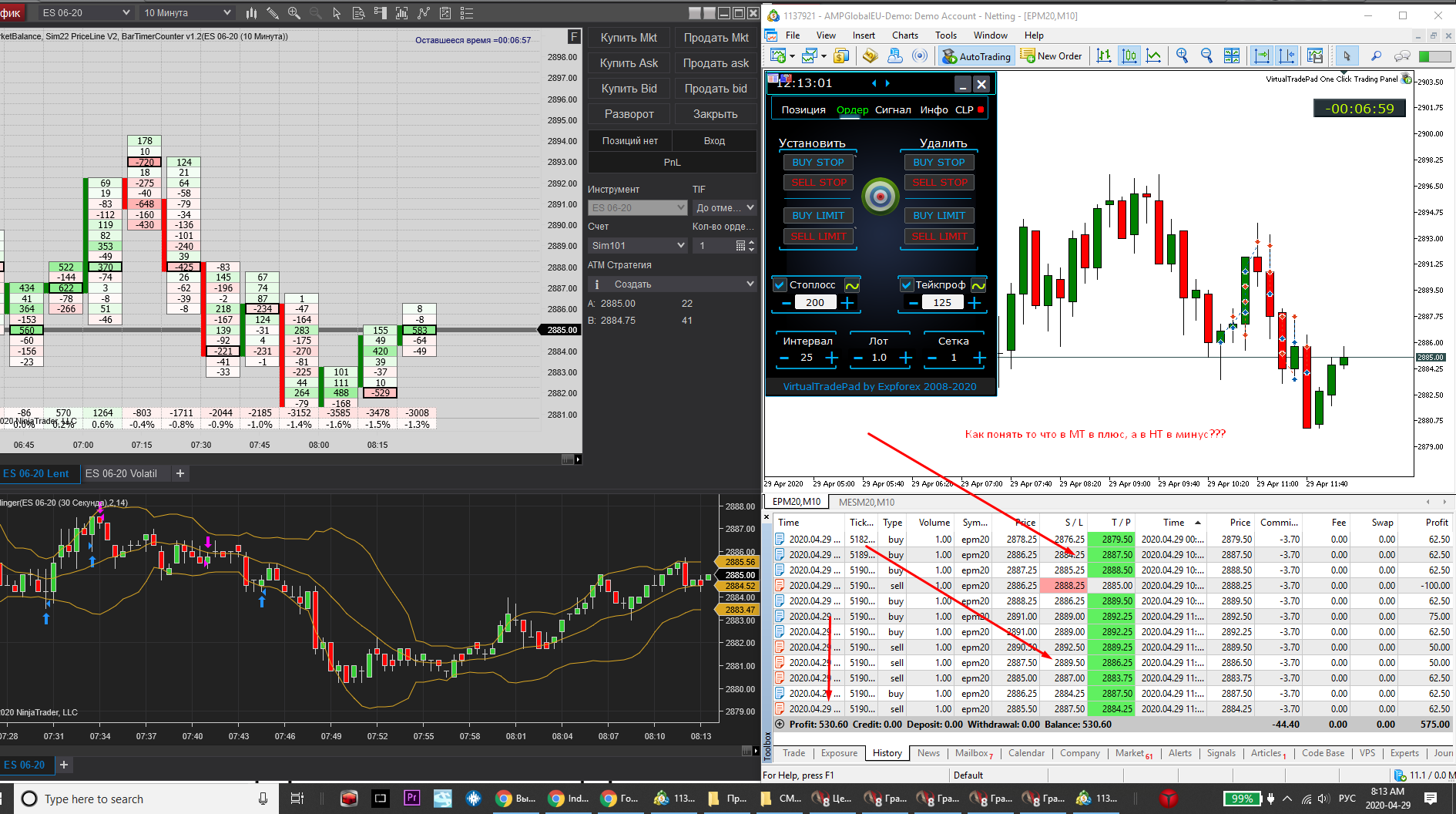Open the MetaTrader profiles icon

(809, 55)
